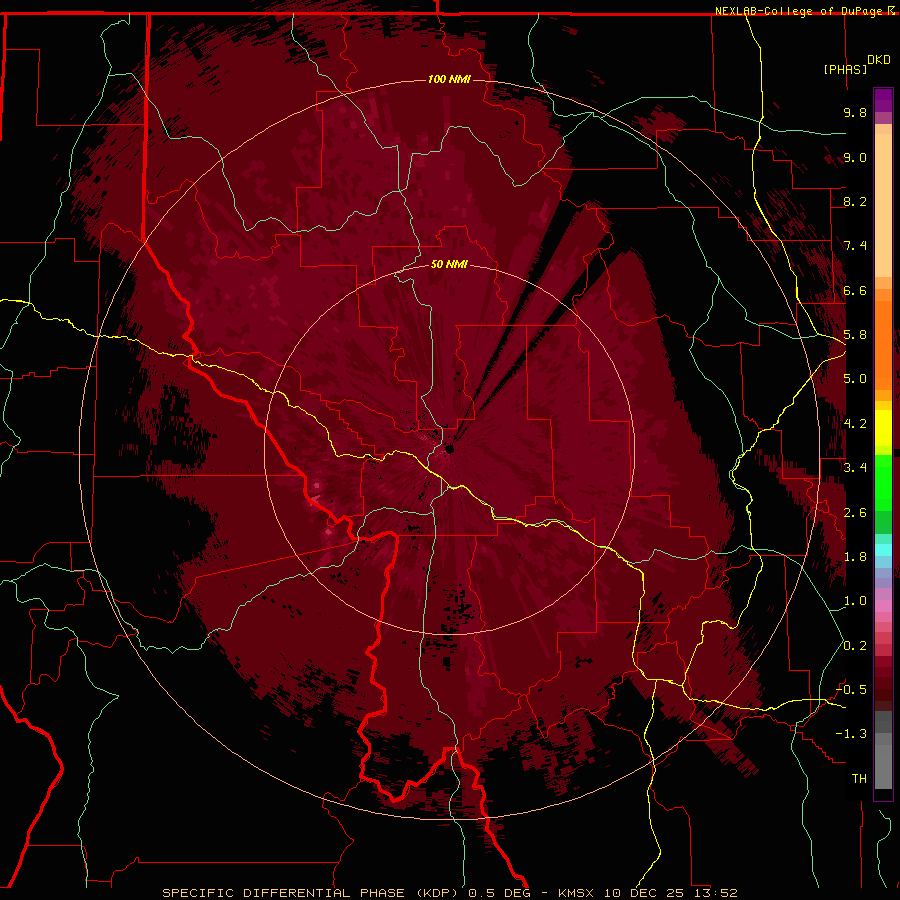Click the KMSX radar site dot at center
This screenshot has height=900, width=900.
click(x=449, y=449)
